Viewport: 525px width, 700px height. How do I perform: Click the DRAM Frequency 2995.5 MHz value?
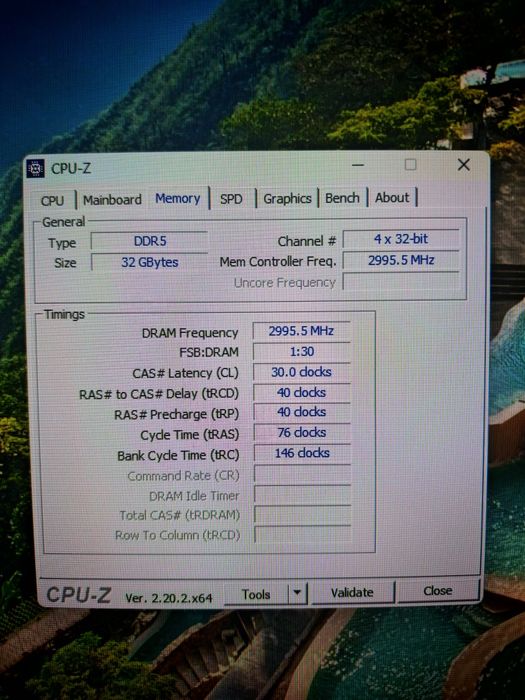301,331
